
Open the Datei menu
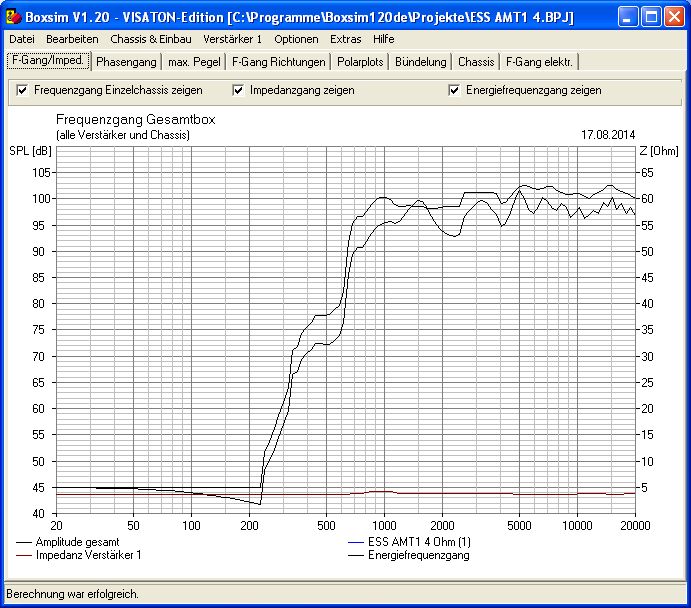tap(22, 39)
